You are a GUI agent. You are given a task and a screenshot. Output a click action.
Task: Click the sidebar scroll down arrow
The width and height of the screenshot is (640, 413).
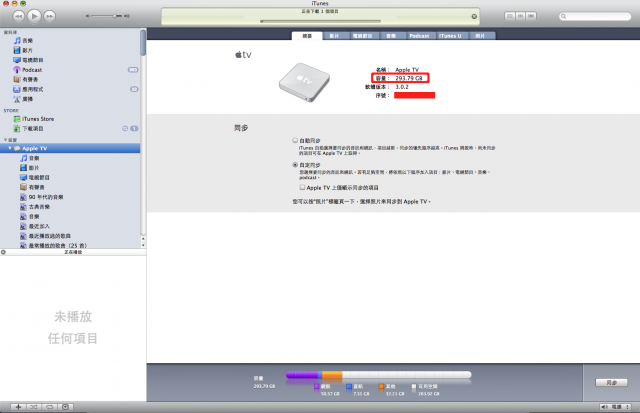(143, 245)
